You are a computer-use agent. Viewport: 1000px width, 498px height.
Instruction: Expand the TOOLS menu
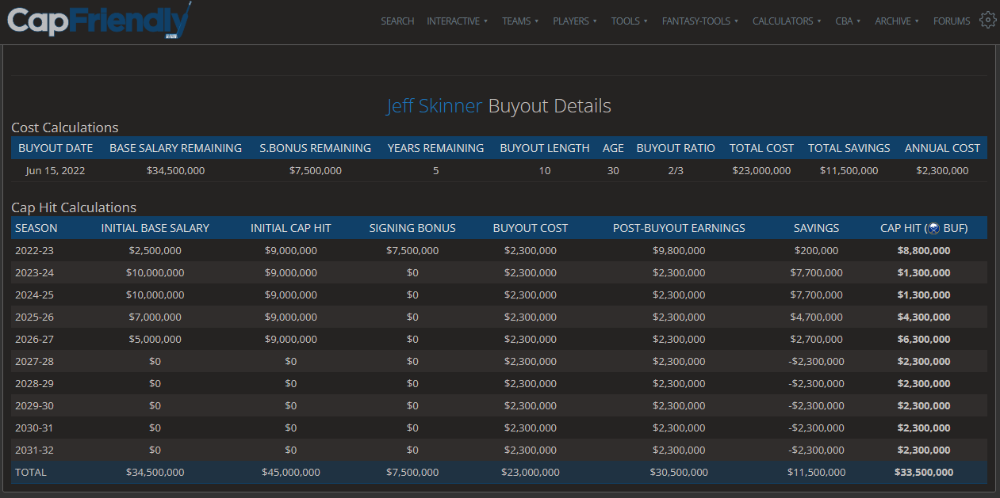click(x=629, y=21)
